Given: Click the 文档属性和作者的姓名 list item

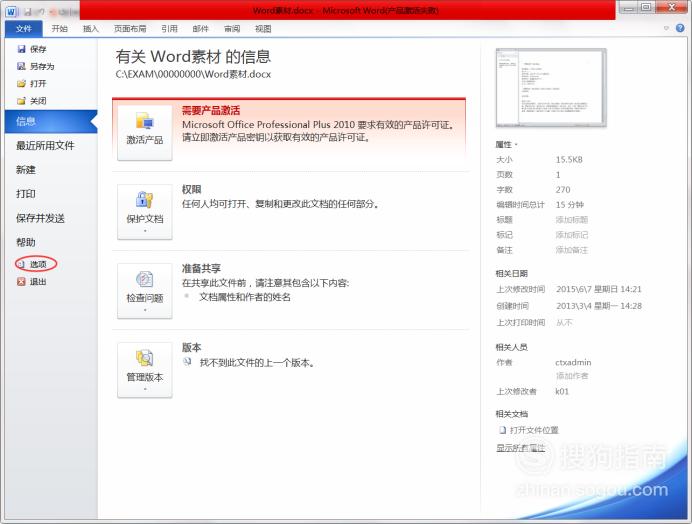Looking at the screenshot, I should tap(245, 297).
